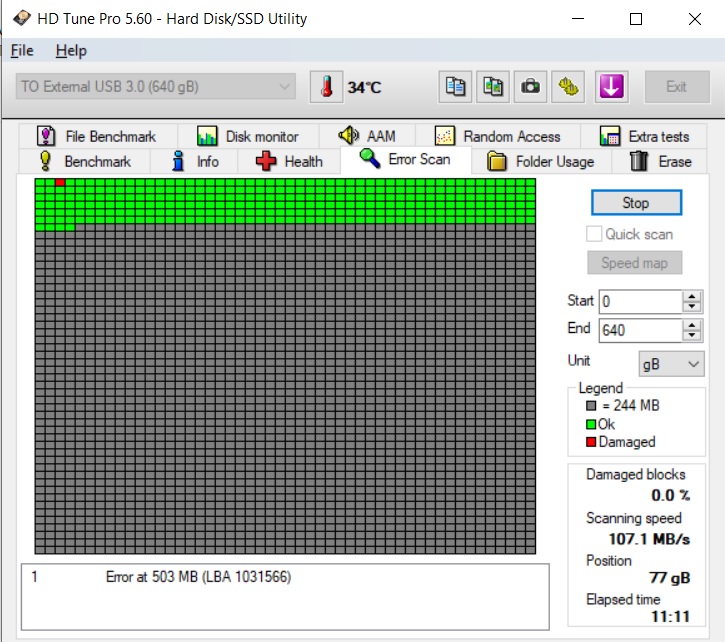Switch to the AAM tab

click(367, 136)
